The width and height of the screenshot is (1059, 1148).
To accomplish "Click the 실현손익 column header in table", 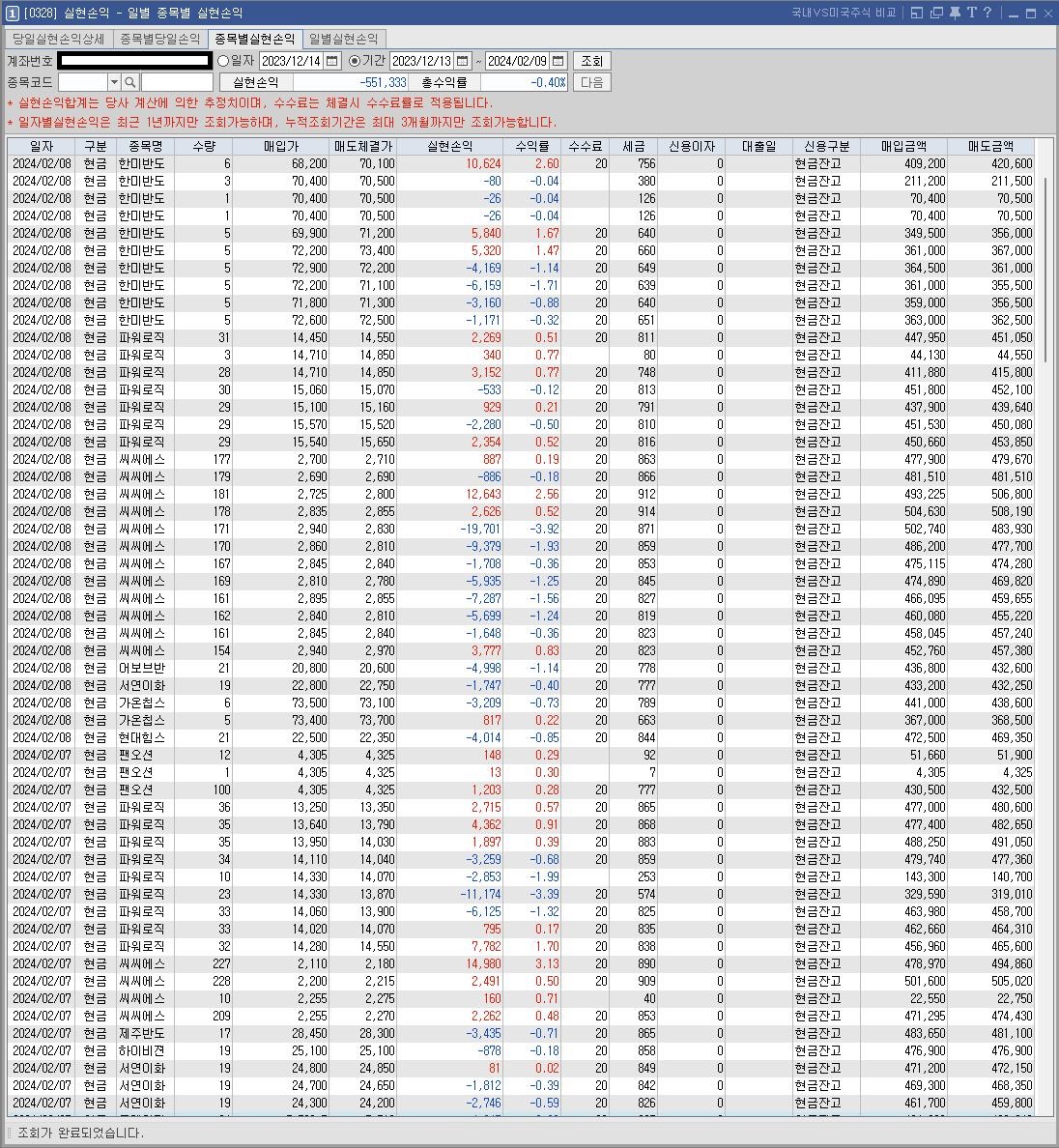I will pos(449,147).
